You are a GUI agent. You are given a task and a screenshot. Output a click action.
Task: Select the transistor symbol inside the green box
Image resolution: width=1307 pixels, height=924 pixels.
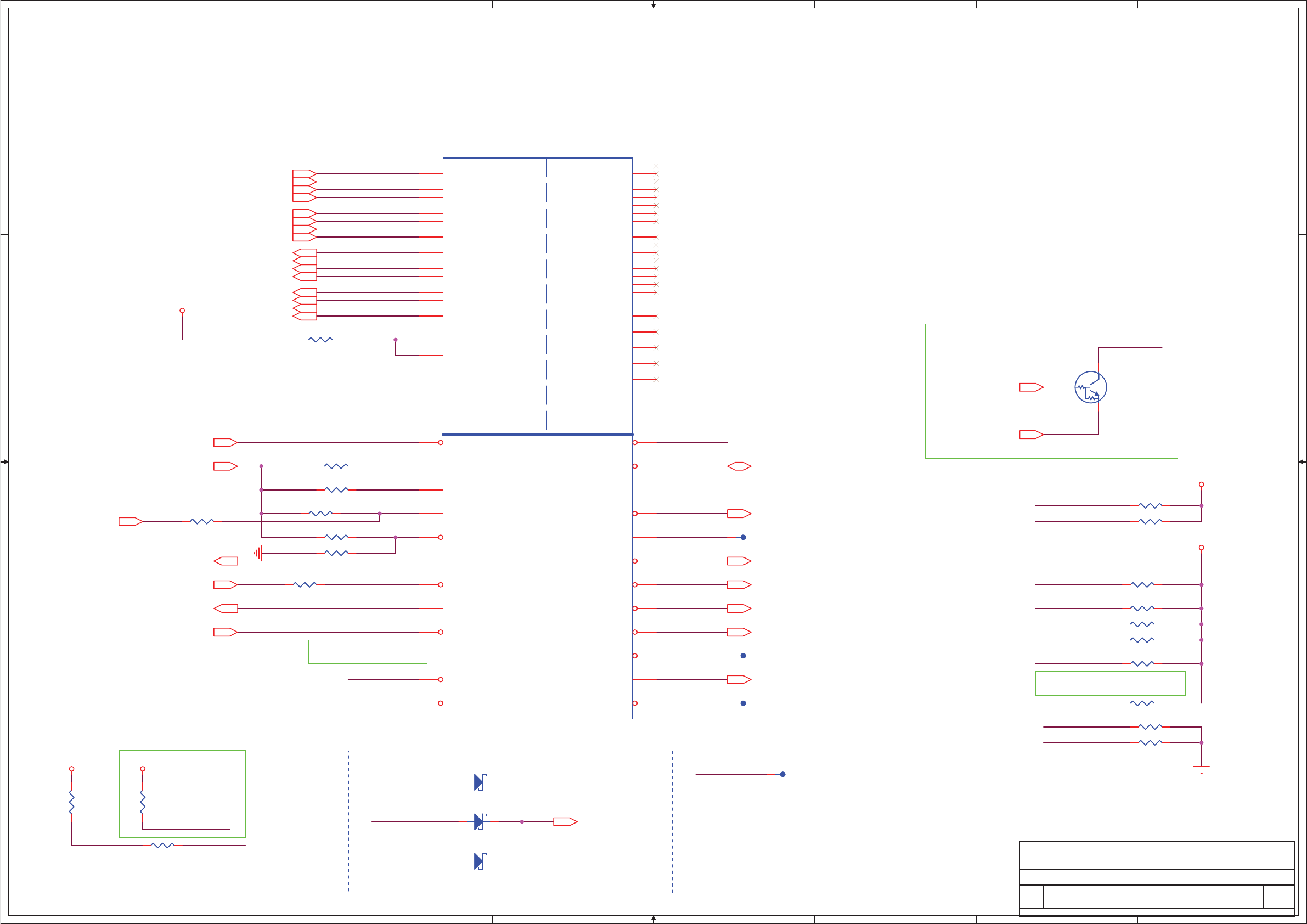coord(1090,387)
